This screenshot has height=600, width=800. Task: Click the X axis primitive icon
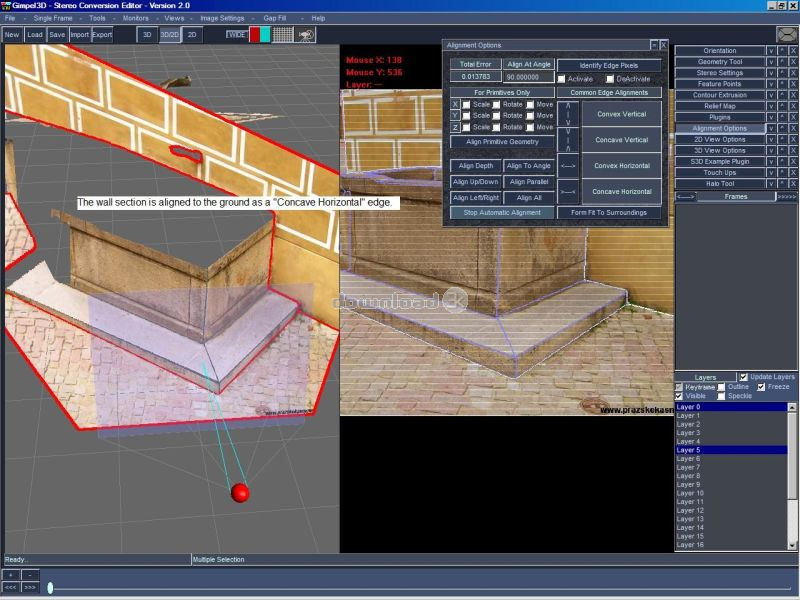(455, 104)
